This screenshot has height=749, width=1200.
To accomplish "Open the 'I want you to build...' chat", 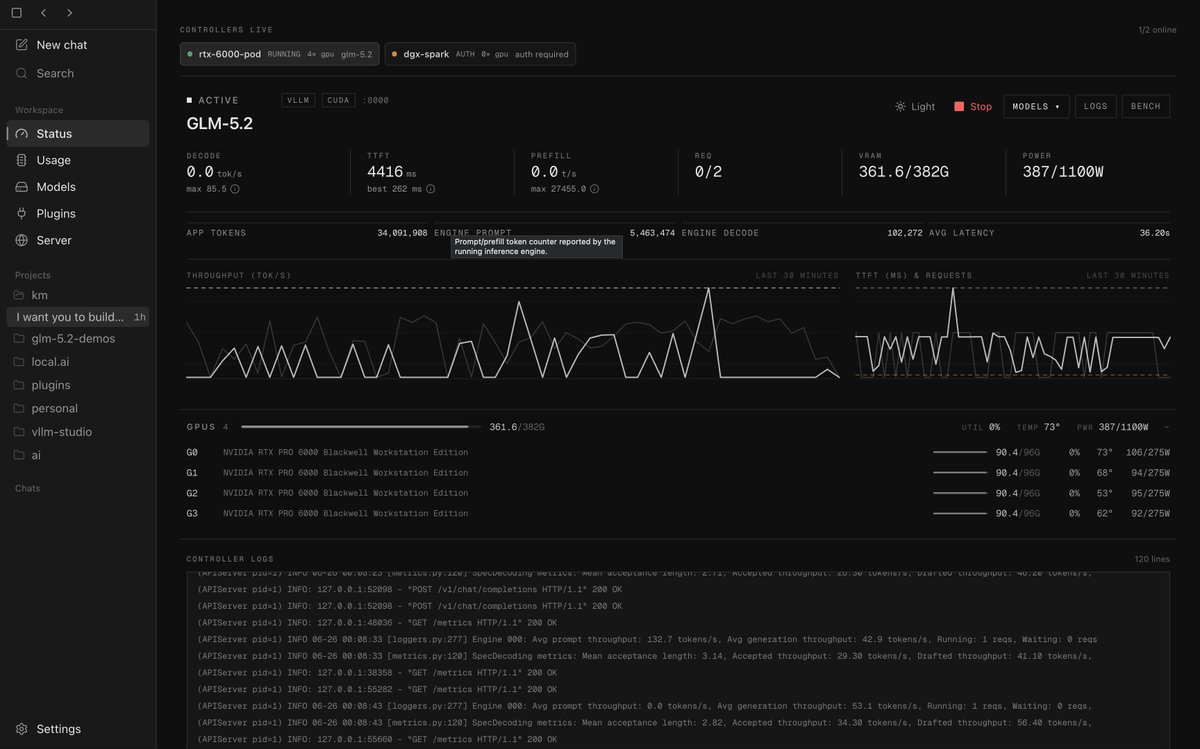I will pyautogui.click(x=78, y=317).
